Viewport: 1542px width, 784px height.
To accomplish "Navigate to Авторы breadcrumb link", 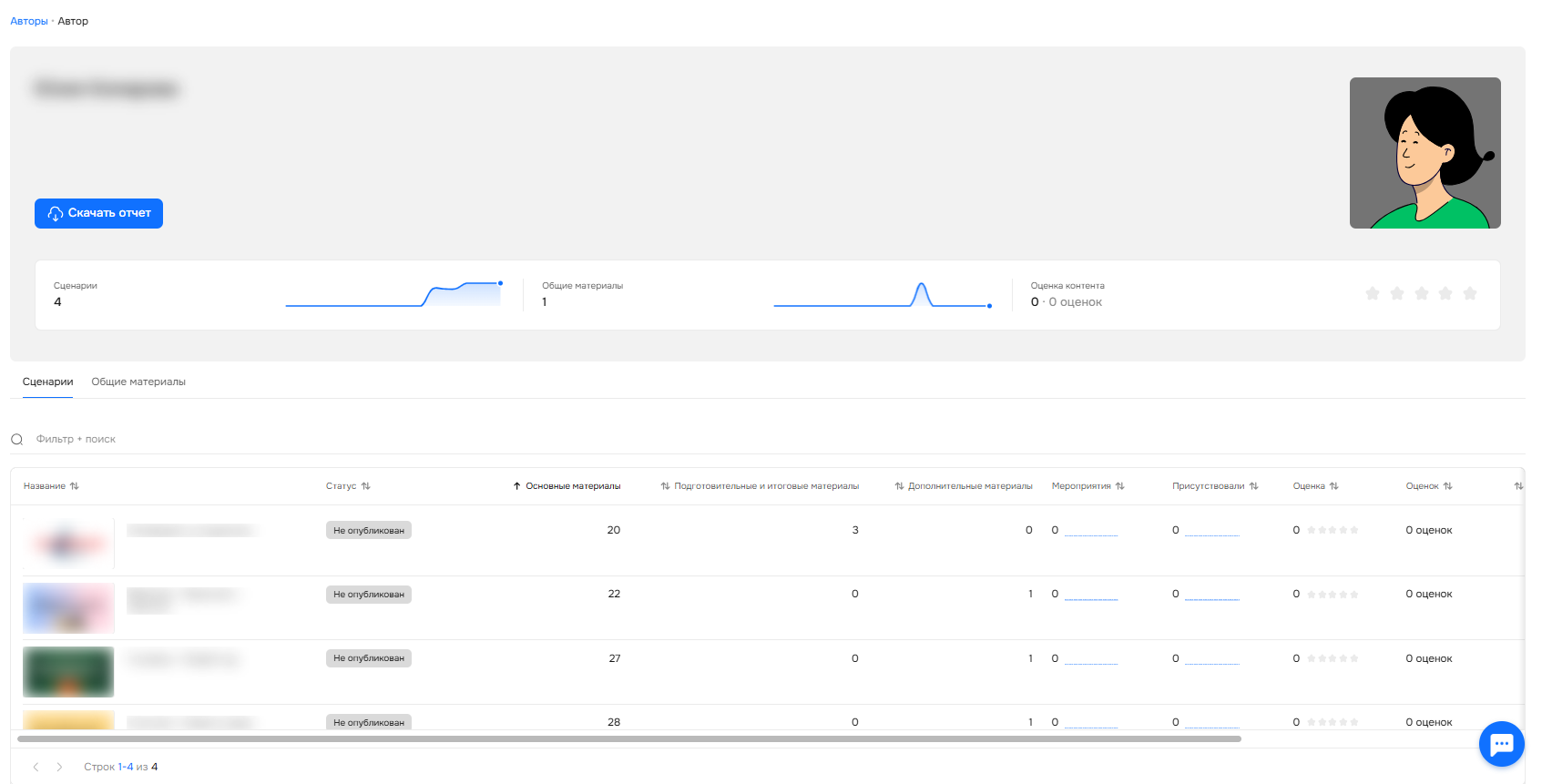I will click(29, 21).
